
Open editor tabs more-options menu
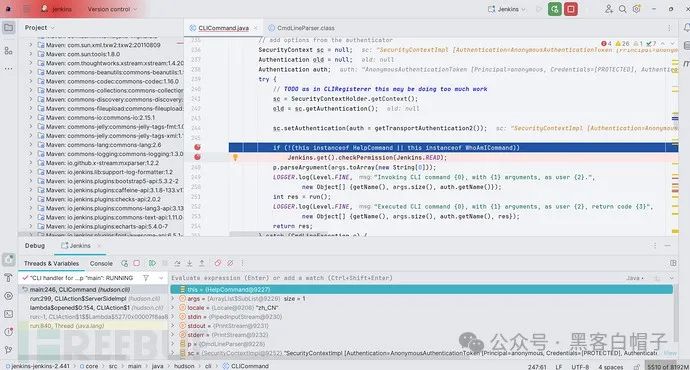pos(669,28)
